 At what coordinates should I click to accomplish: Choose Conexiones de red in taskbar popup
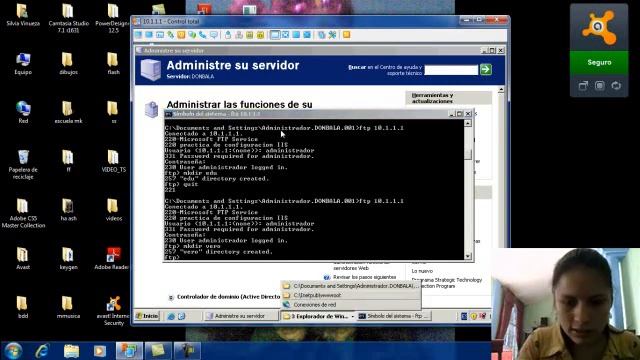350,304
